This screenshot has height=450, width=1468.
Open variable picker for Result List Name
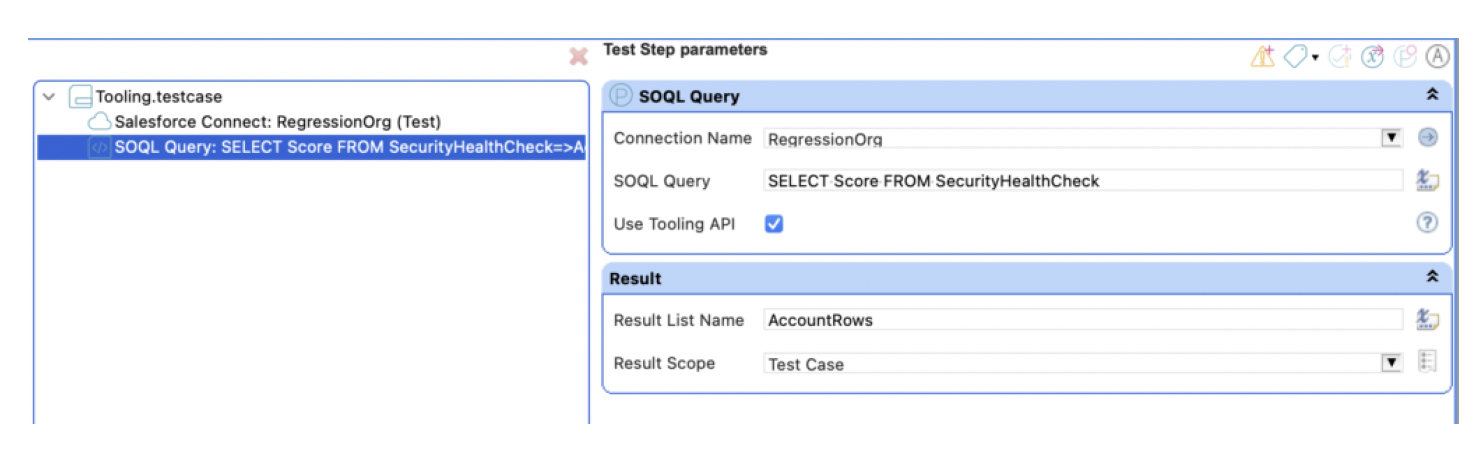[1428, 320]
